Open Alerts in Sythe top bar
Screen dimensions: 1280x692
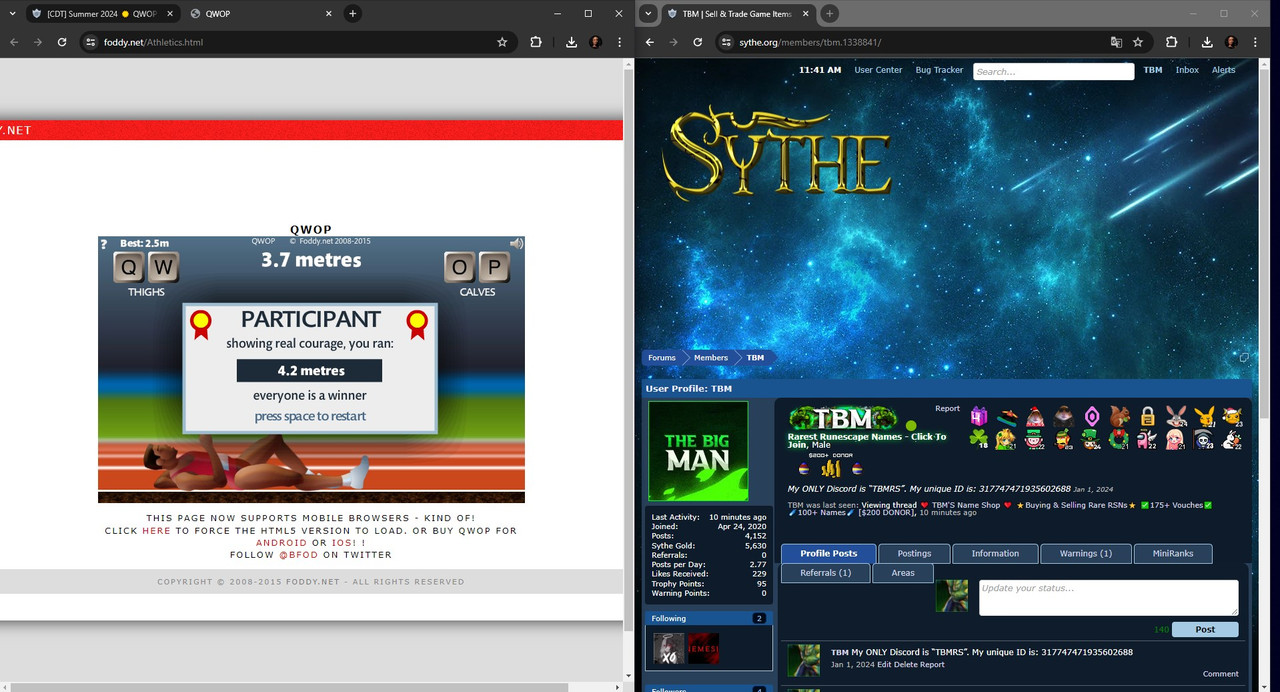(1223, 70)
